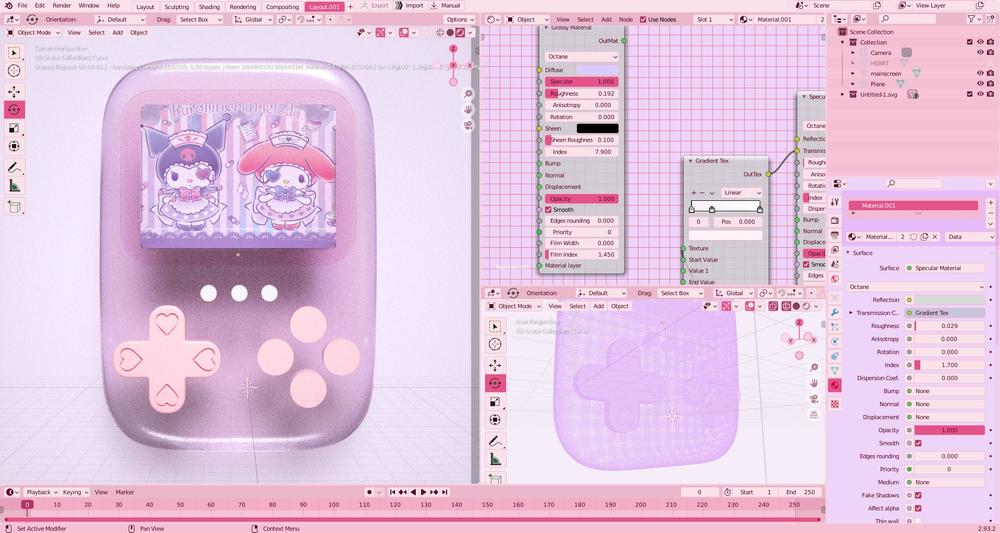Image resolution: width=1000 pixels, height=533 pixels.
Task: Adjust Roughness slider in Glossy Material node
Action: [581, 94]
